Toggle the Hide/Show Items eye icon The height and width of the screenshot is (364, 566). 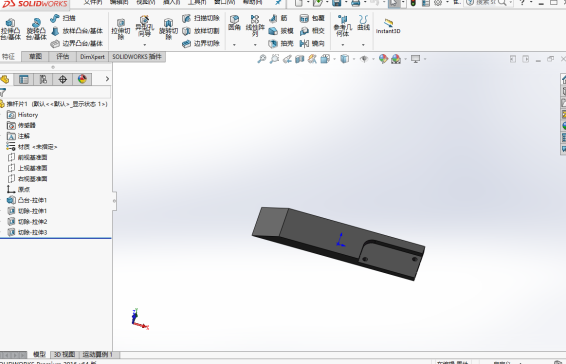[x=364, y=58]
